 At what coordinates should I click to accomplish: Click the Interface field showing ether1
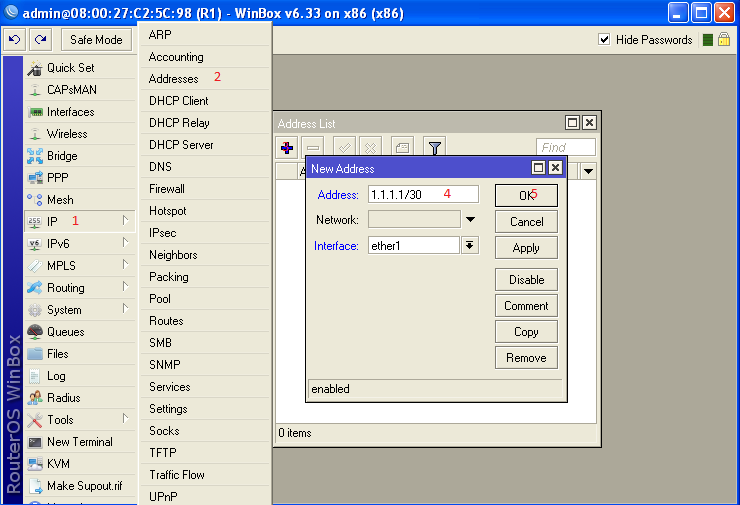(413, 245)
